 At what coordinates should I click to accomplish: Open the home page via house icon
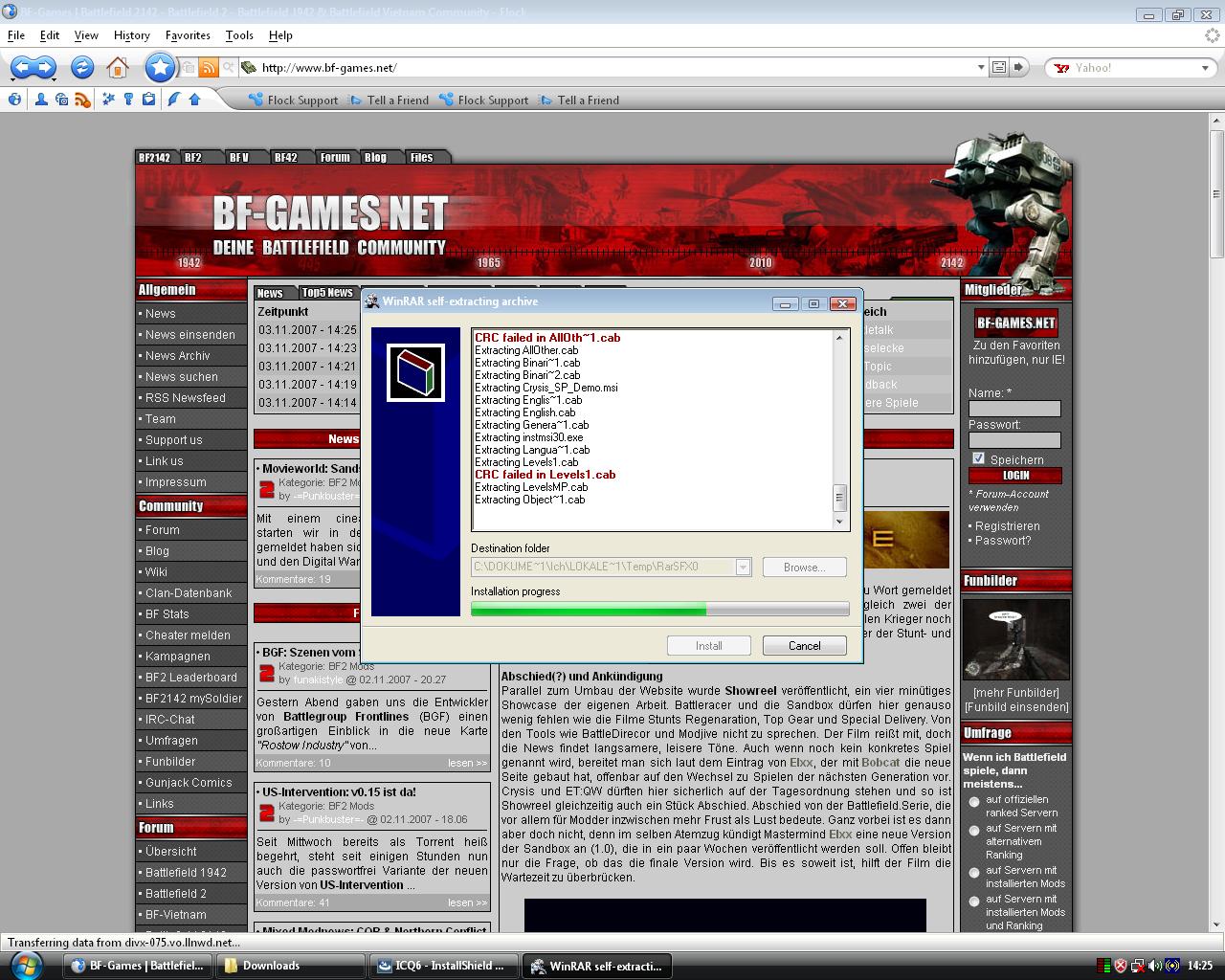[118, 67]
